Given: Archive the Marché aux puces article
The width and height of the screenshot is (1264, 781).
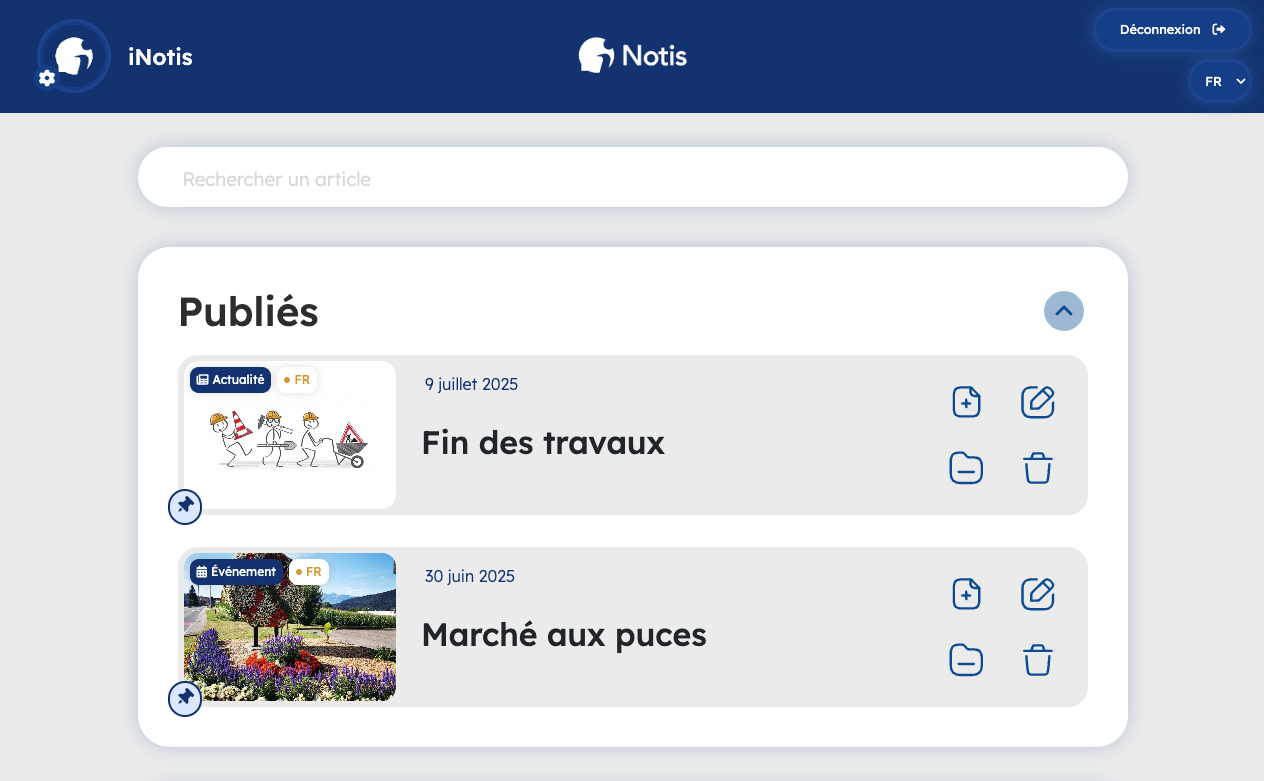Looking at the screenshot, I should click(x=966, y=660).
